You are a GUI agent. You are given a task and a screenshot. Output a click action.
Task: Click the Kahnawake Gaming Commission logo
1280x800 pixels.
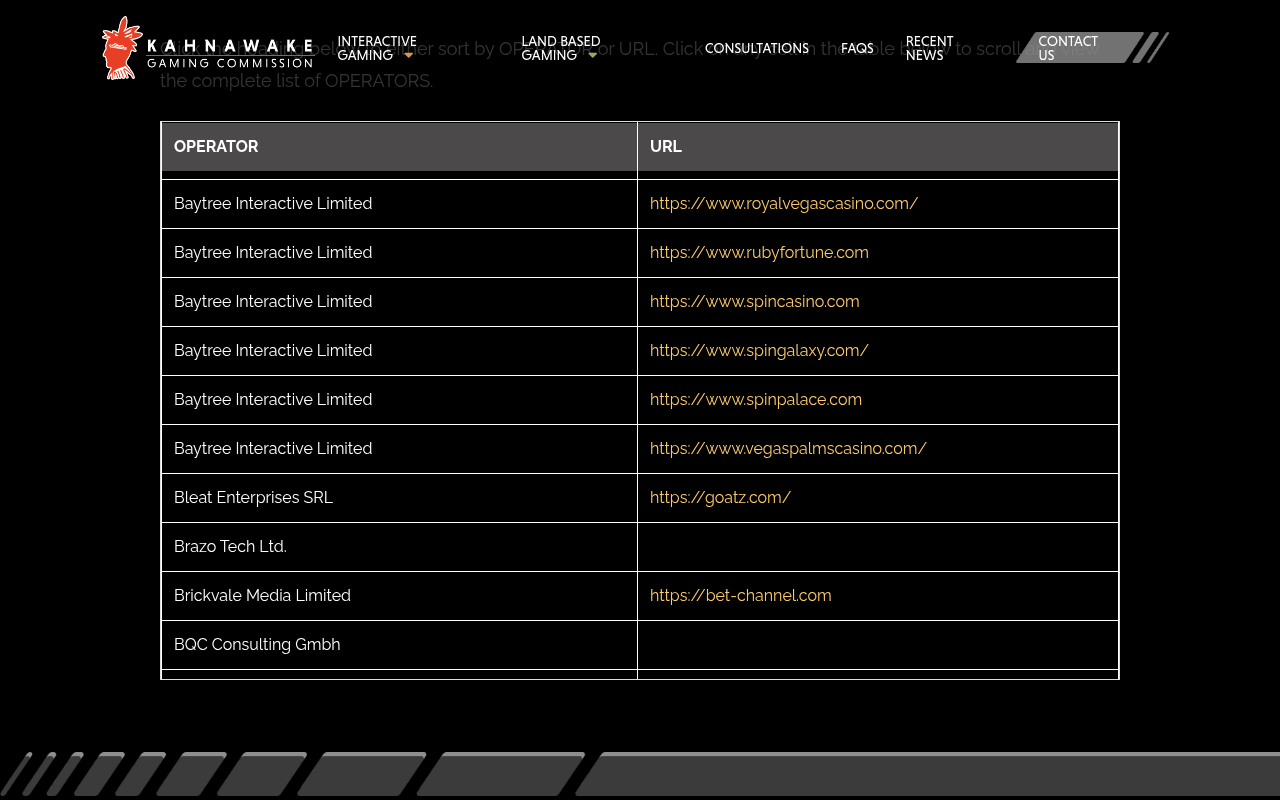[x=207, y=48]
